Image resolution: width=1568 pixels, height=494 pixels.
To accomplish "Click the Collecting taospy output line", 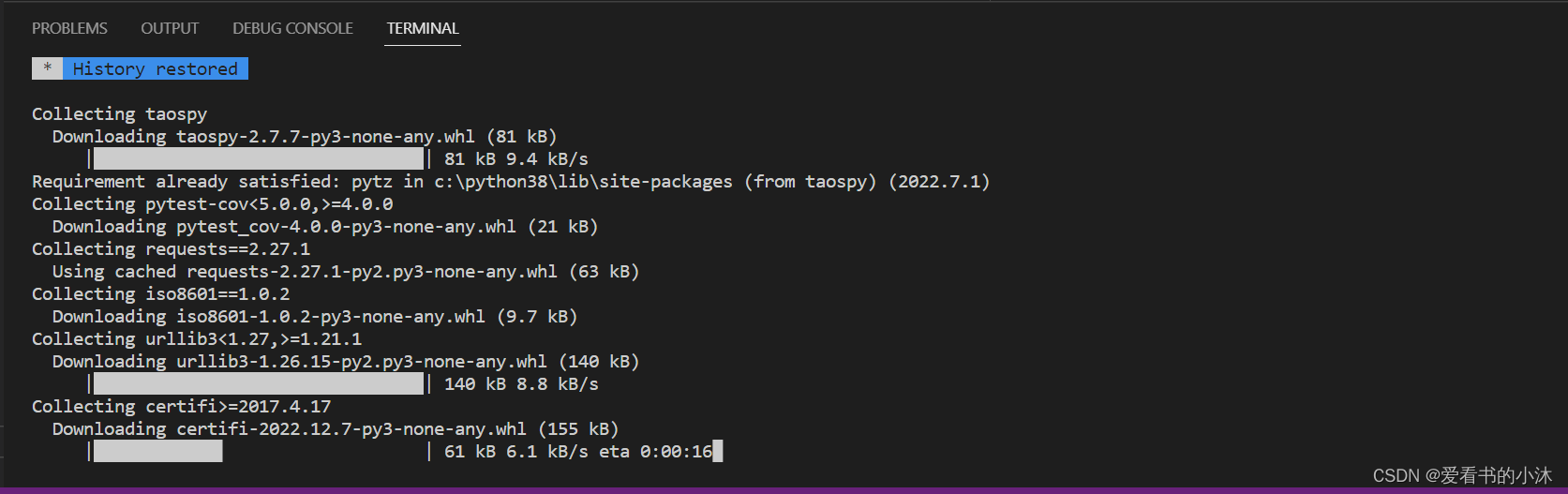I will point(119,113).
